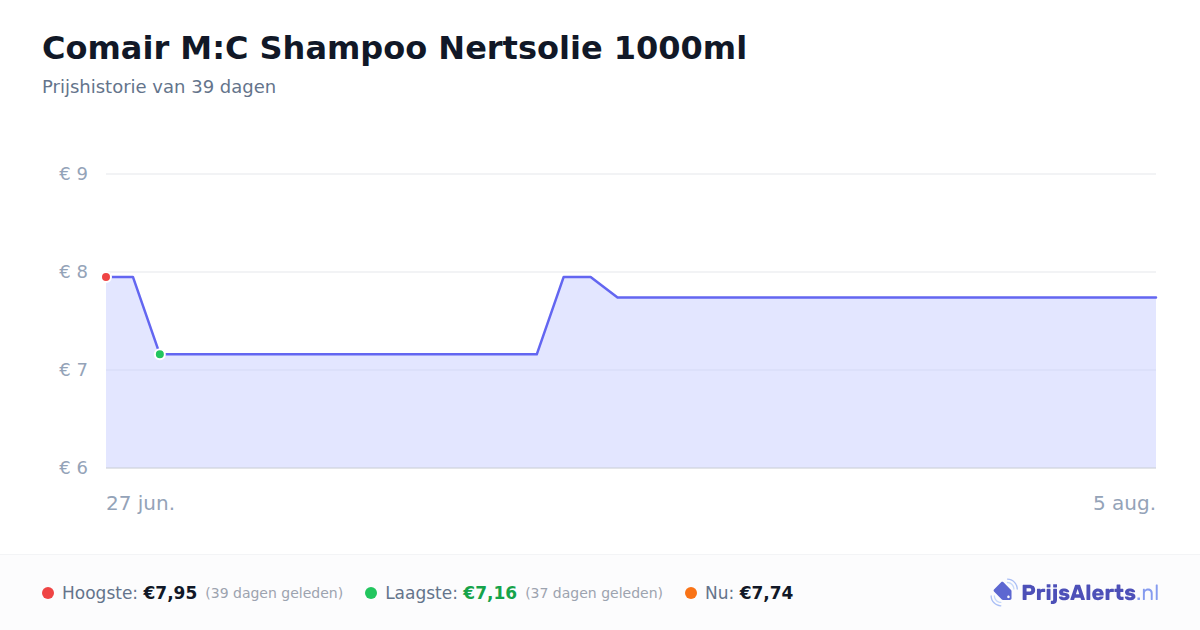This screenshot has height=630, width=1200.
Task: Click the green lowest price dot on the chart
Action: (x=159, y=354)
